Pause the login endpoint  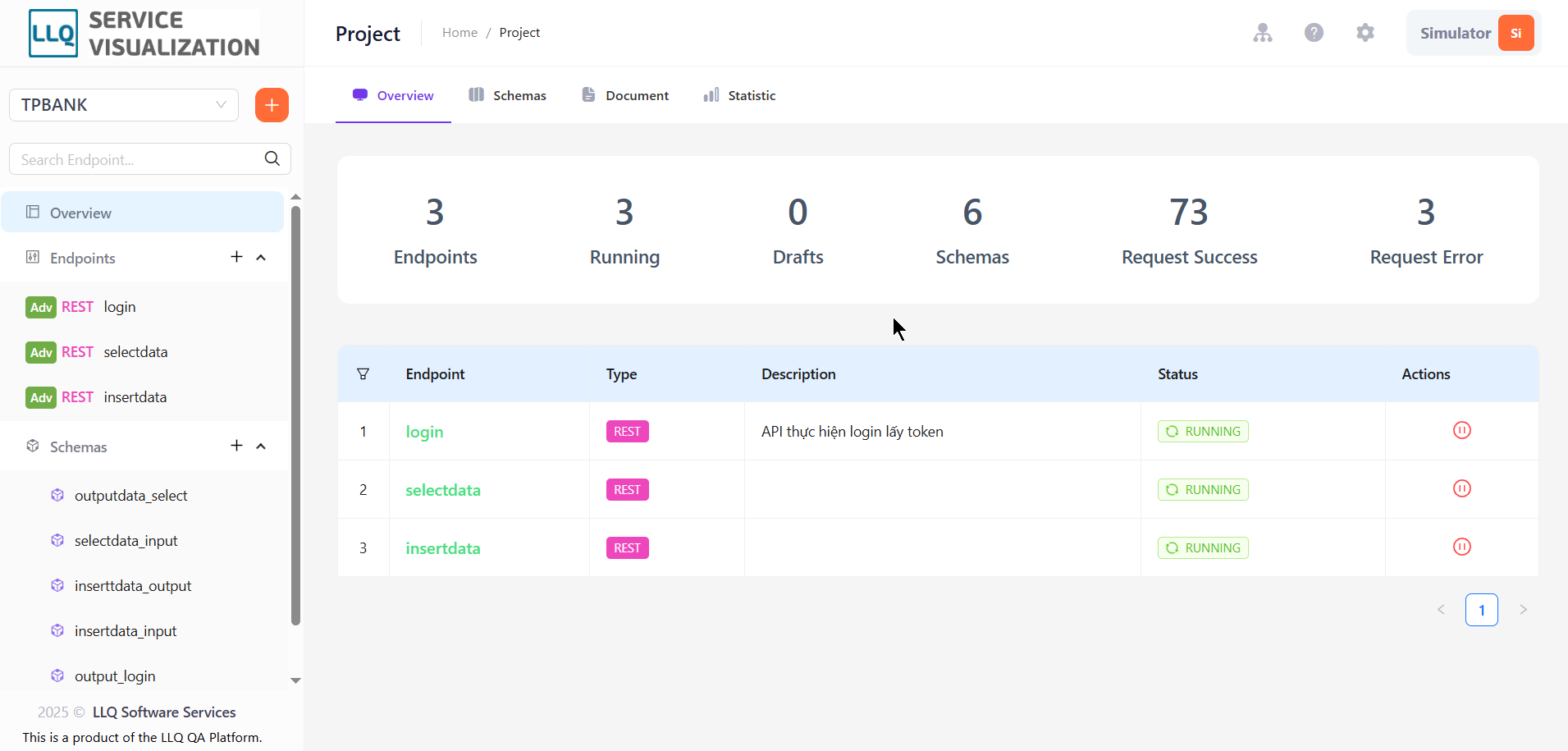pyautogui.click(x=1462, y=430)
